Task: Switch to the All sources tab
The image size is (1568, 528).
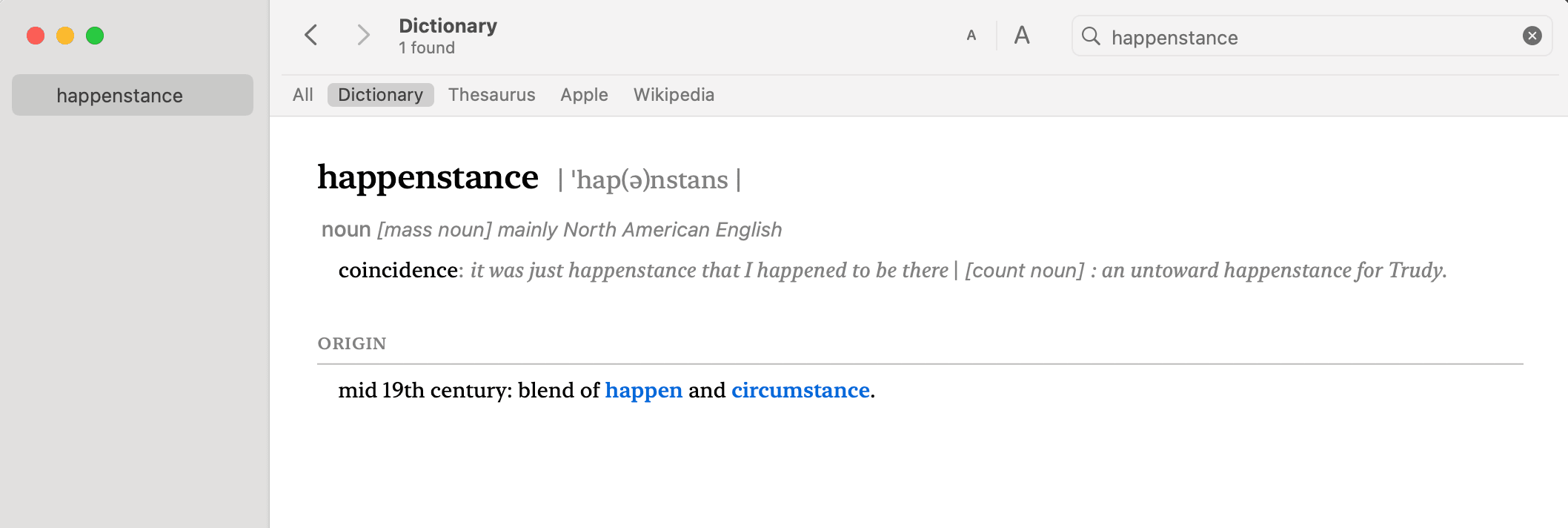Action: pyautogui.click(x=302, y=95)
